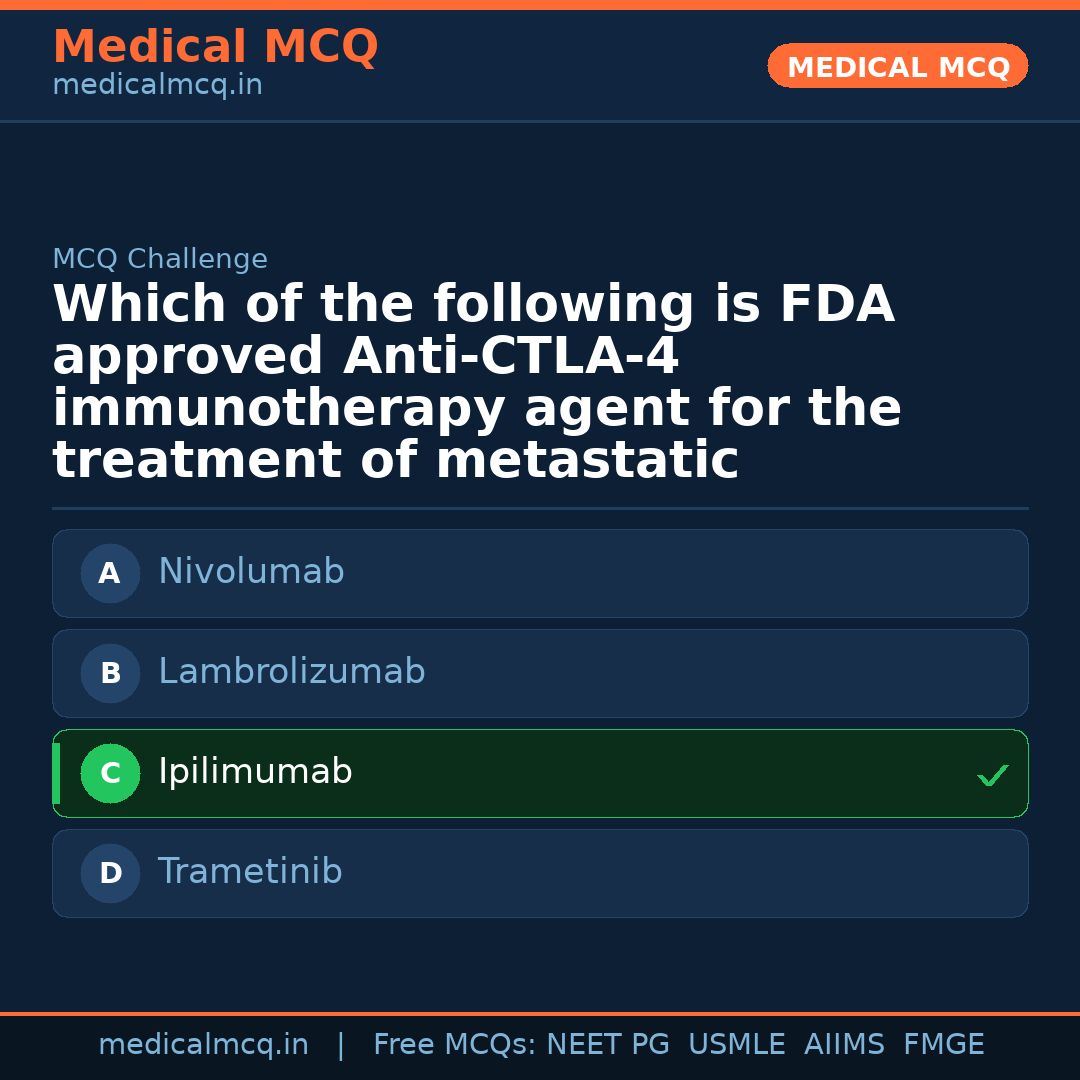The image size is (1080, 1080).
Task: Click the orange MEDICAL MCQ badge
Action: 897,67
